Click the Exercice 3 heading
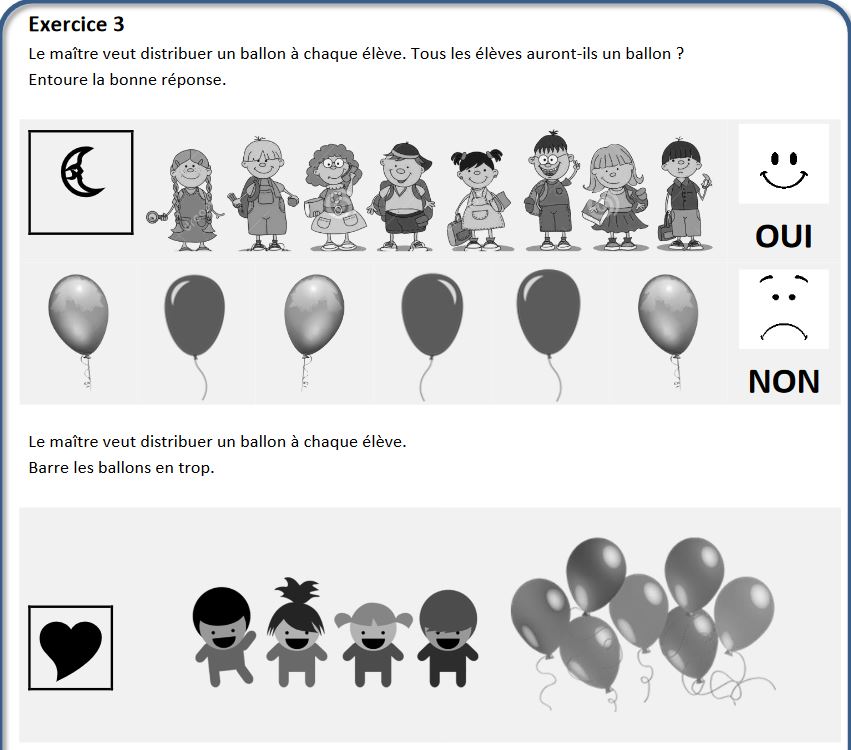The height and width of the screenshot is (750, 851). tap(77, 24)
